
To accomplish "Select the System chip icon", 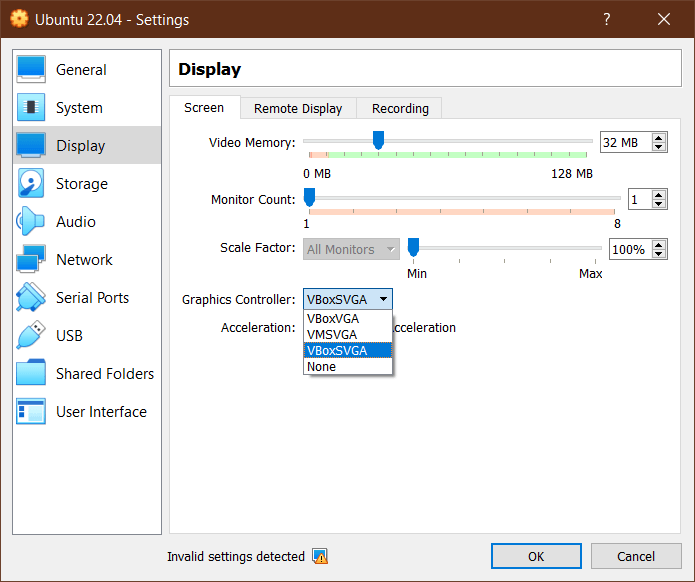I will point(31,107).
